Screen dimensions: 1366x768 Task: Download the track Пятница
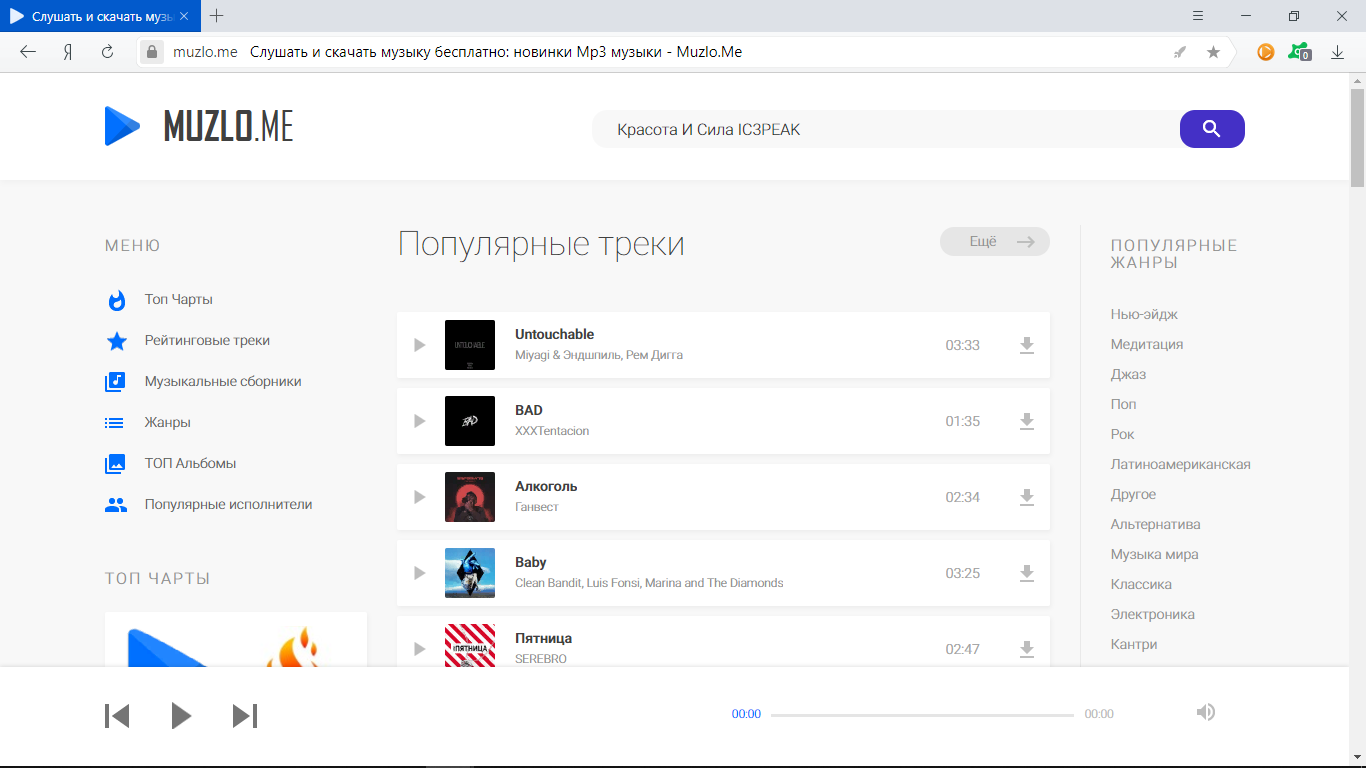click(1026, 650)
